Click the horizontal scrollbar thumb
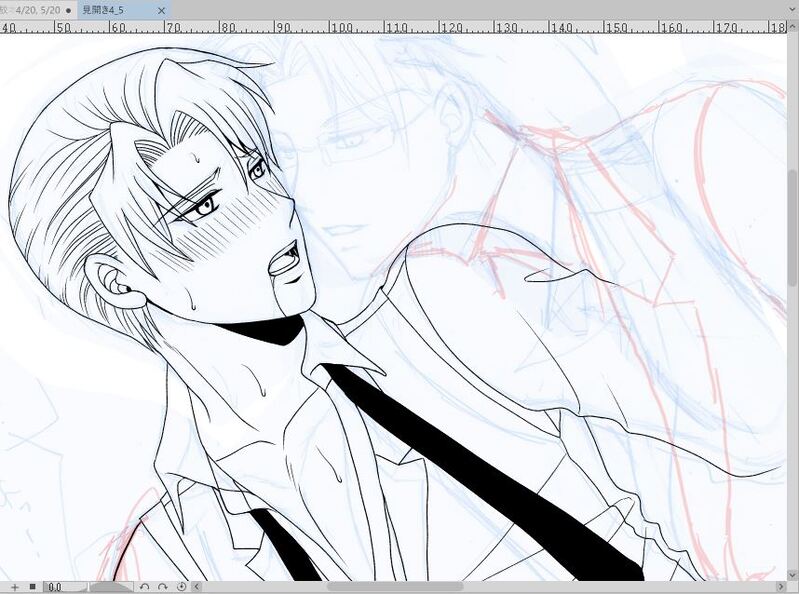Viewport: 799px width, 594px height. pyautogui.click(x=395, y=587)
